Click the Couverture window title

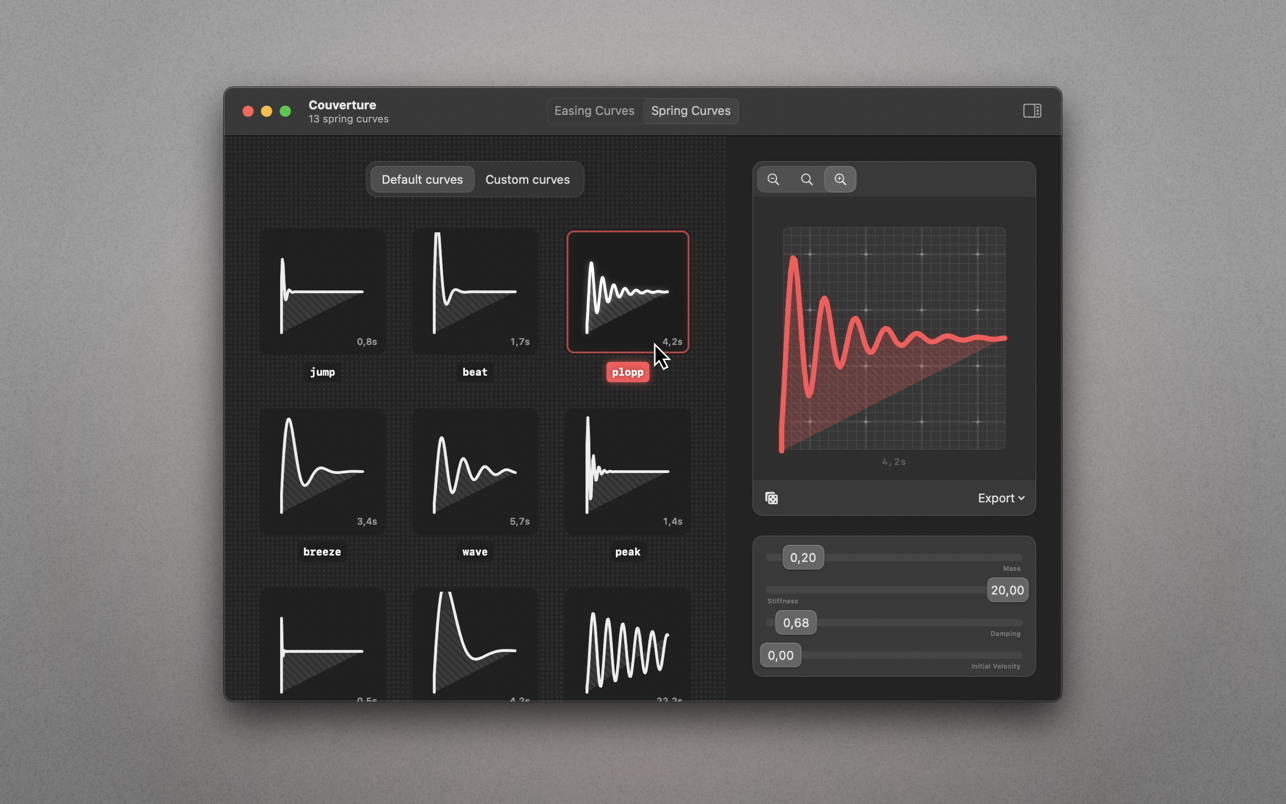coord(342,105)
